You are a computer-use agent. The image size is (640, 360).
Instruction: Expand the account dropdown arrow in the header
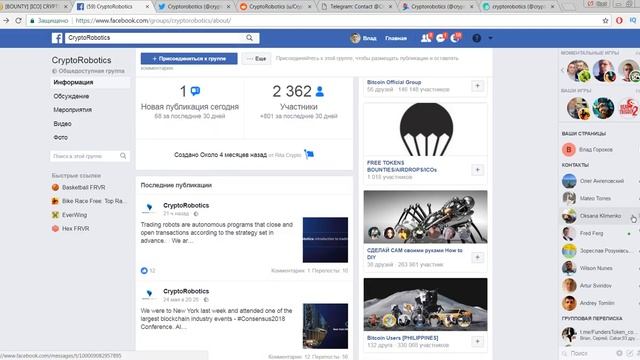click(490, 38)
